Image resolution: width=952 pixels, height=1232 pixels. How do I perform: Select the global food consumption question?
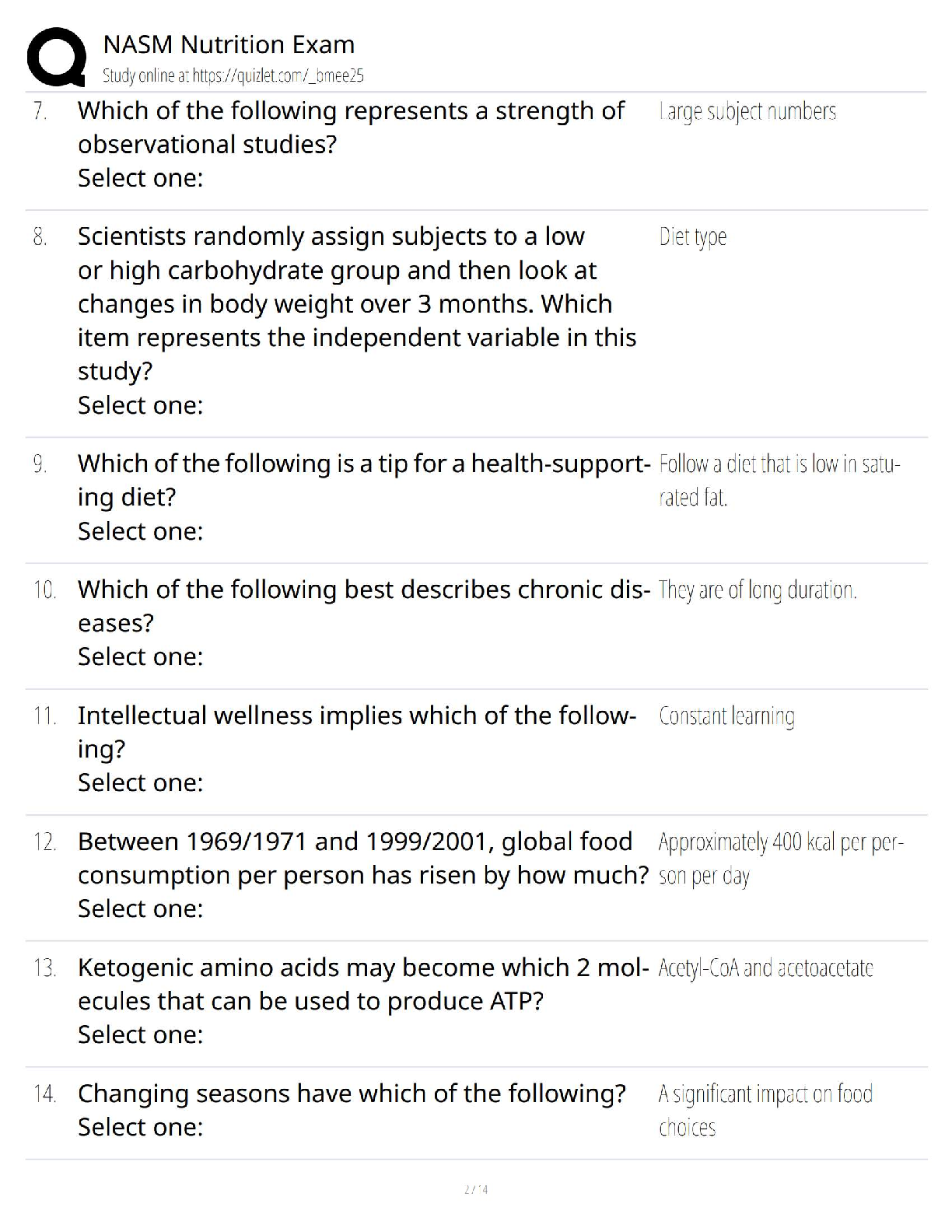coord(362,858)
